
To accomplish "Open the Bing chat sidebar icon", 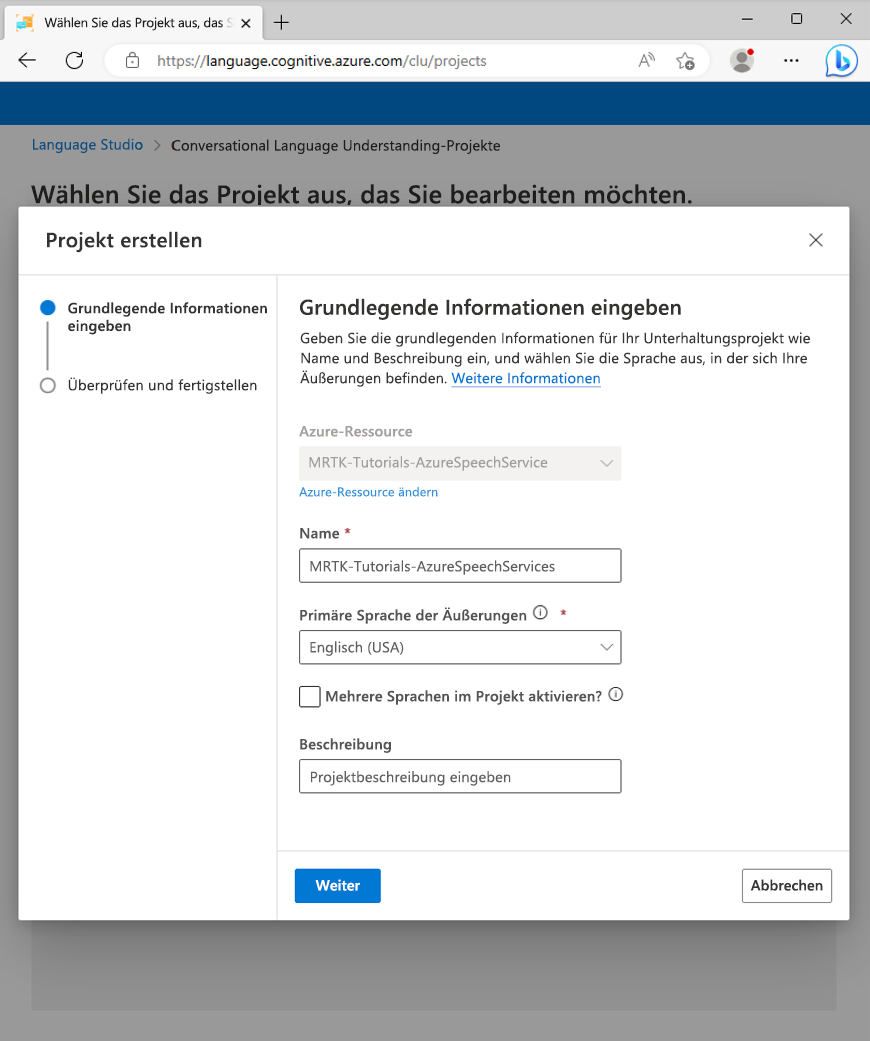I will [841, 60].
